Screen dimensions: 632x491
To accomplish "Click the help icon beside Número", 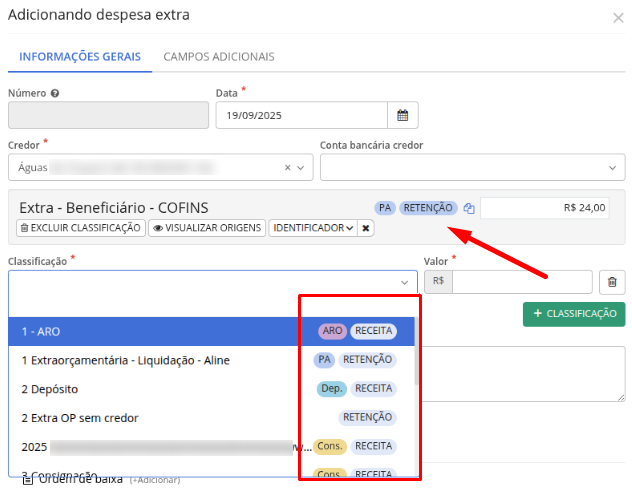I will click(54, 94).
